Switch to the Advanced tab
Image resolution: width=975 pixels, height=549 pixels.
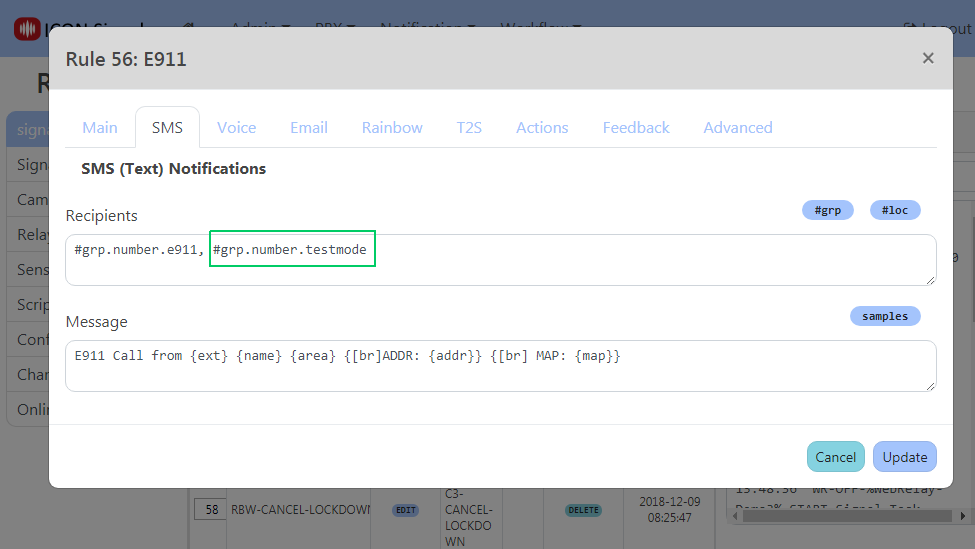coord(737,127)
